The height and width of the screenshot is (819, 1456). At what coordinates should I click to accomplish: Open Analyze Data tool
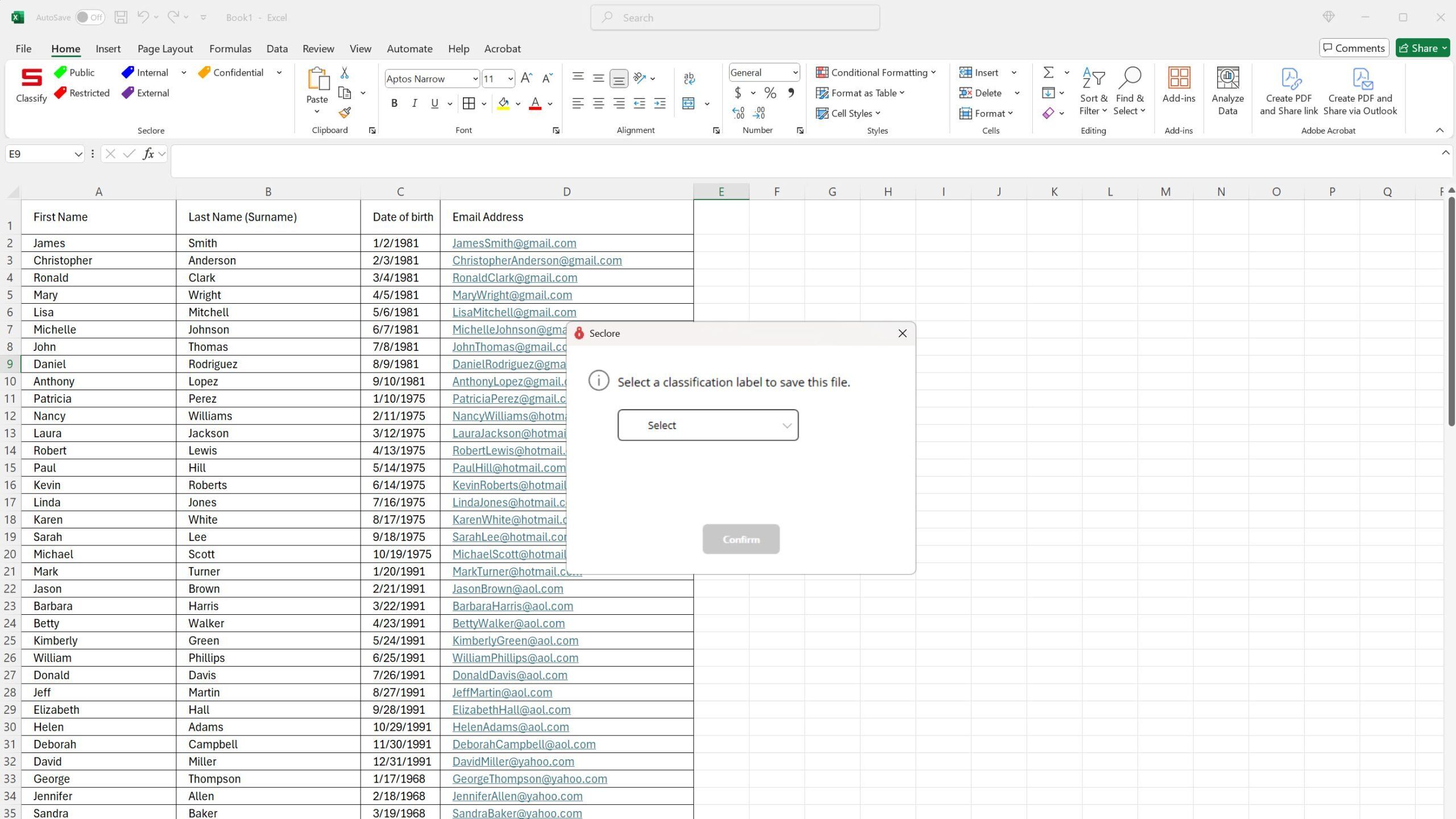(1227, 91)
